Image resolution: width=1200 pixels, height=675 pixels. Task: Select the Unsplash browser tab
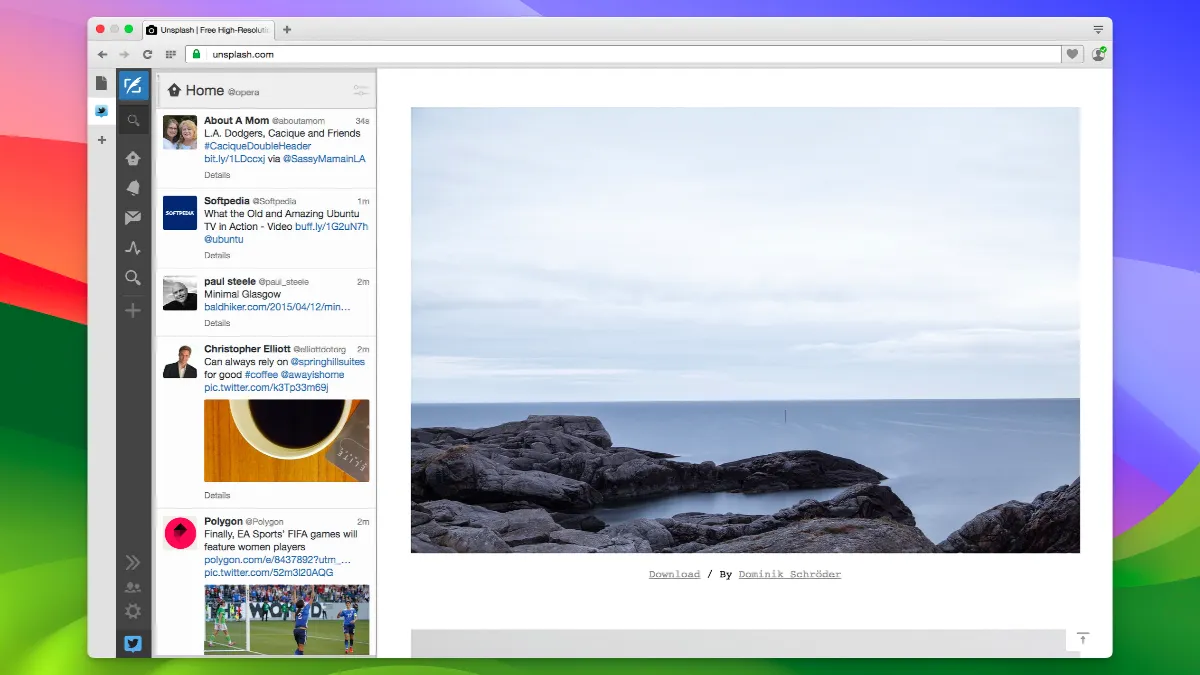click(208, 30)
